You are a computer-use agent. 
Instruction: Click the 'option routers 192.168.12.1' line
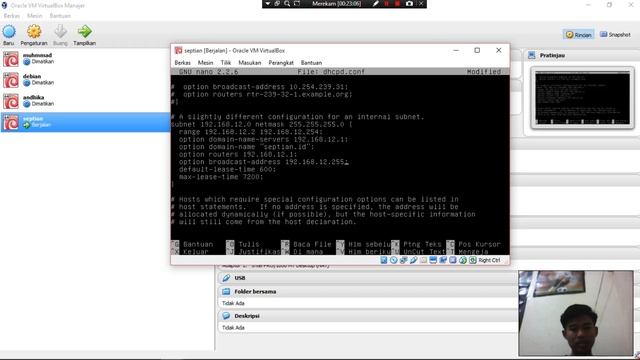pos(238,154)
